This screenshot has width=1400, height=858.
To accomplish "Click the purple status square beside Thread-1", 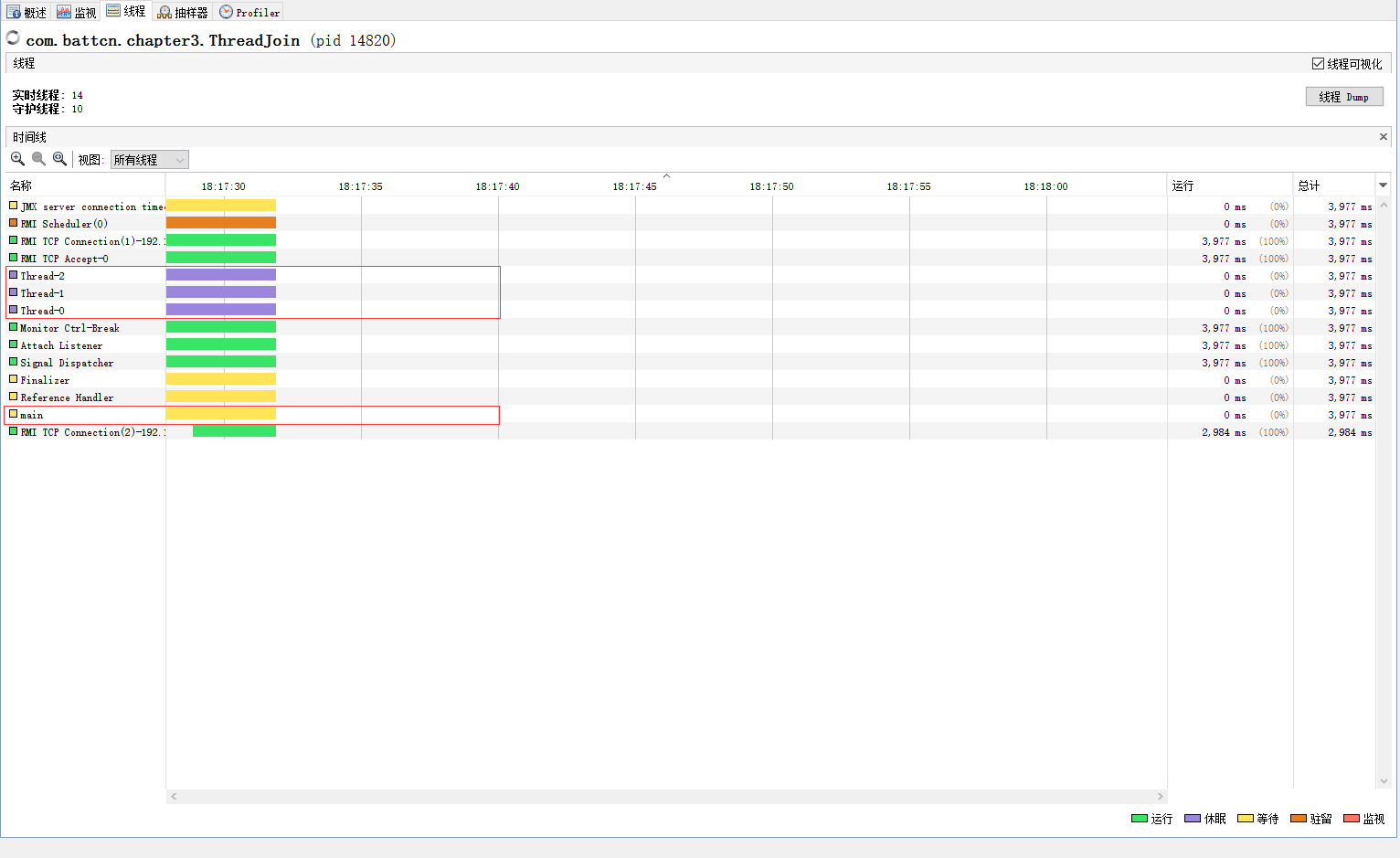I will (x=11, y=292).
